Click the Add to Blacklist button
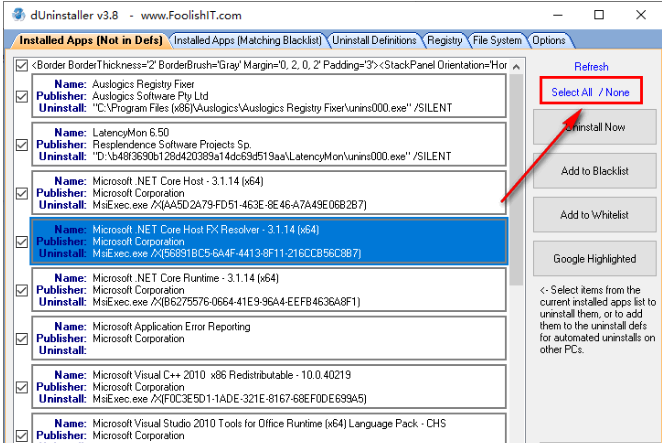This screenshot has width=662, height=443. (x=594, y=171)
